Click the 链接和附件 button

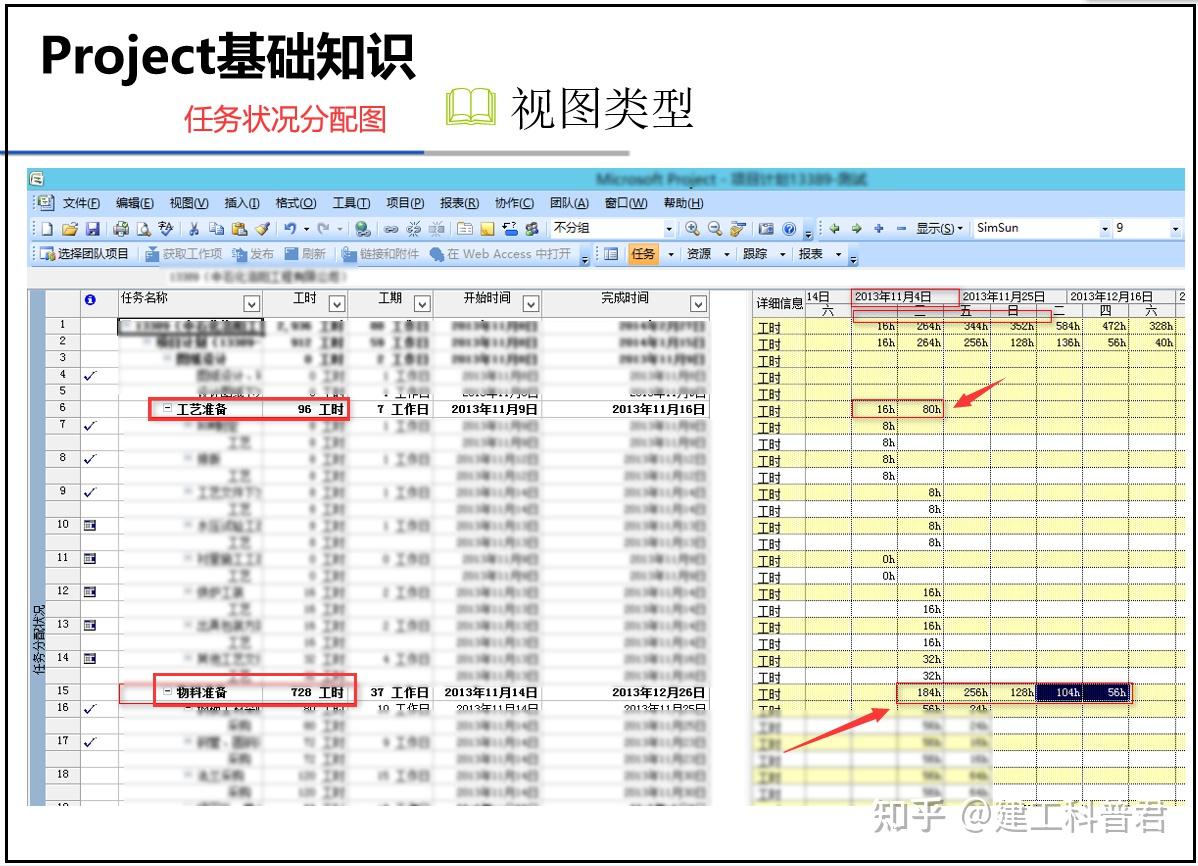click(380, 254)
